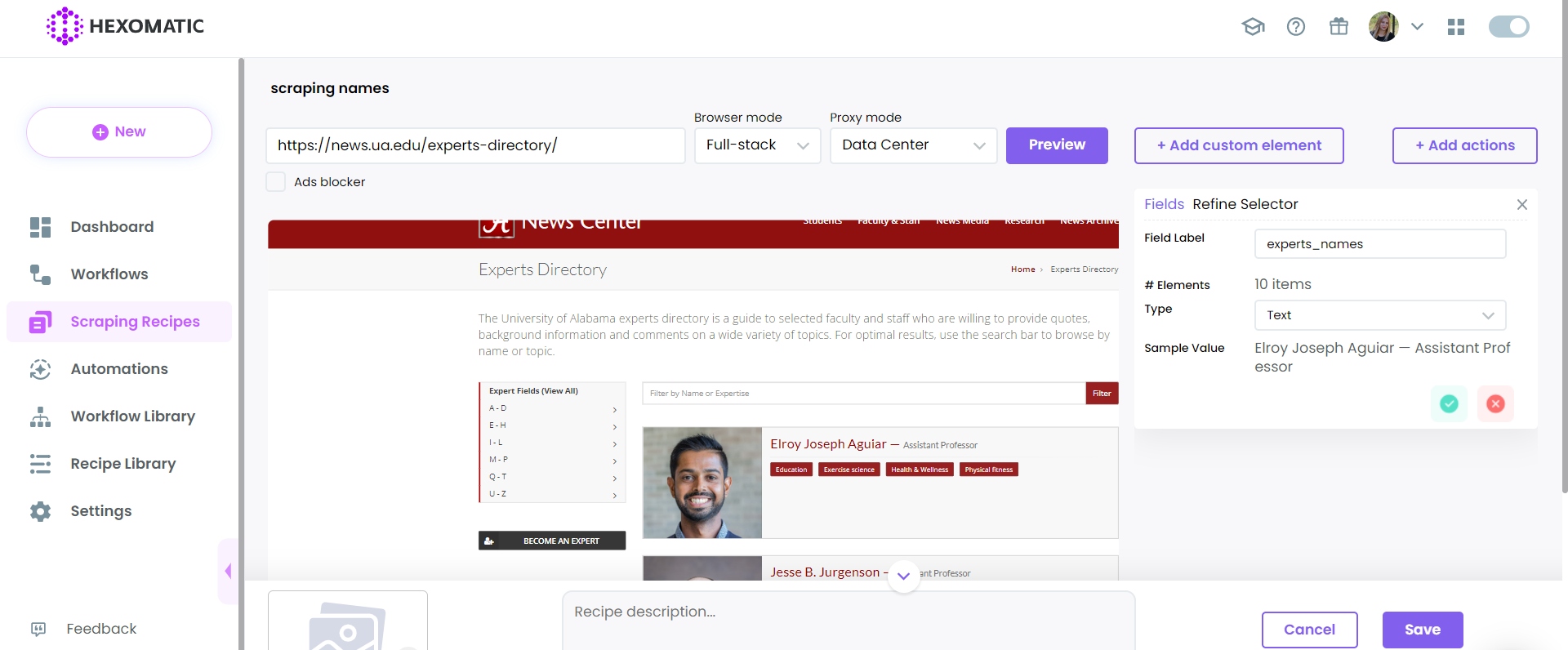Toggle the switch in top header
The width and height of the screenshot is (1568, 650).
tap(1508, 27)
